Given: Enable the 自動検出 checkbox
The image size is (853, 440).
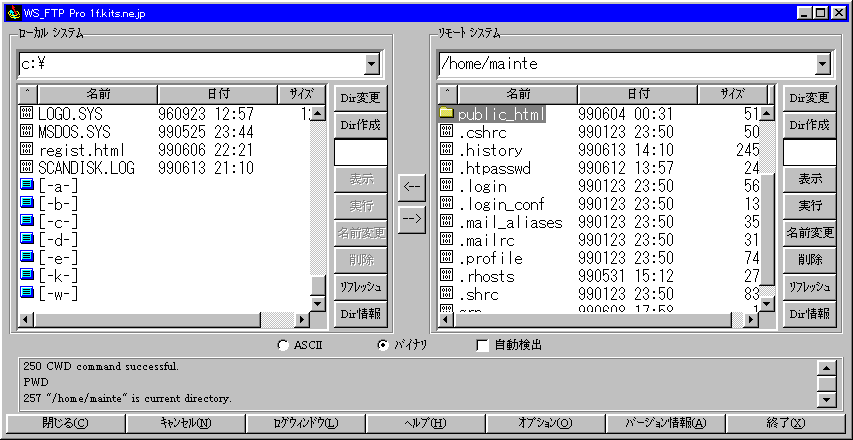Looking at the screenshot, I should [x=482, y=345].
